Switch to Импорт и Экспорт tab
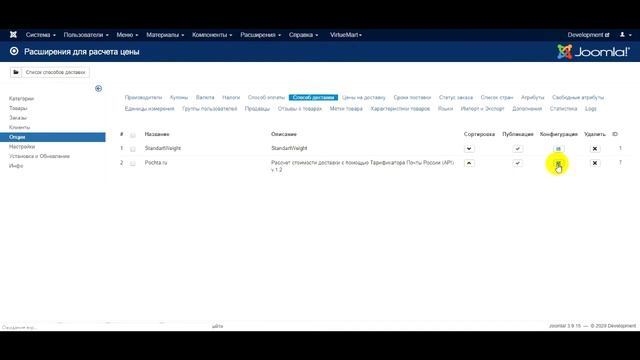Viewport: 640px width, 360px height. [482, 109]
